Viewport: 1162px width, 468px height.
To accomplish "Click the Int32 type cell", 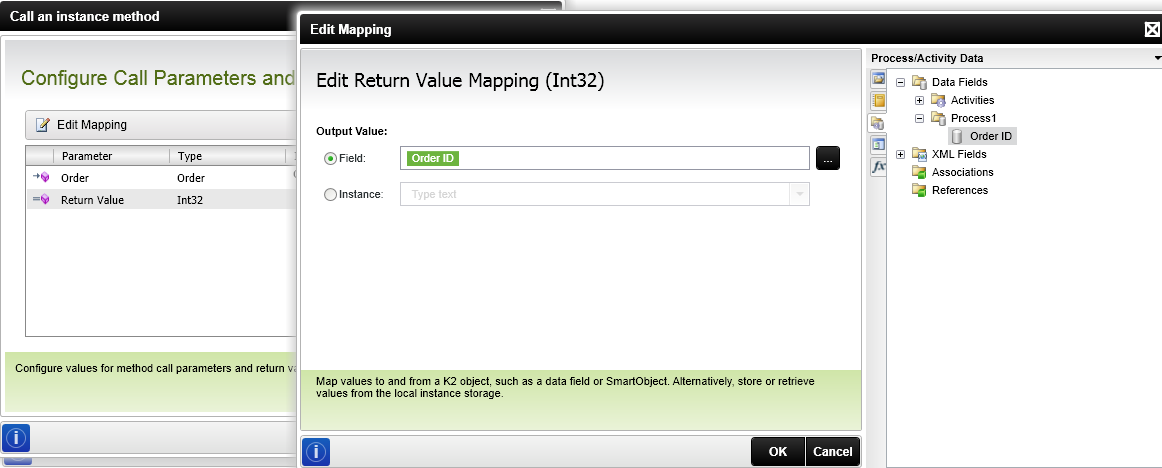I will click(x=190, y=200).
